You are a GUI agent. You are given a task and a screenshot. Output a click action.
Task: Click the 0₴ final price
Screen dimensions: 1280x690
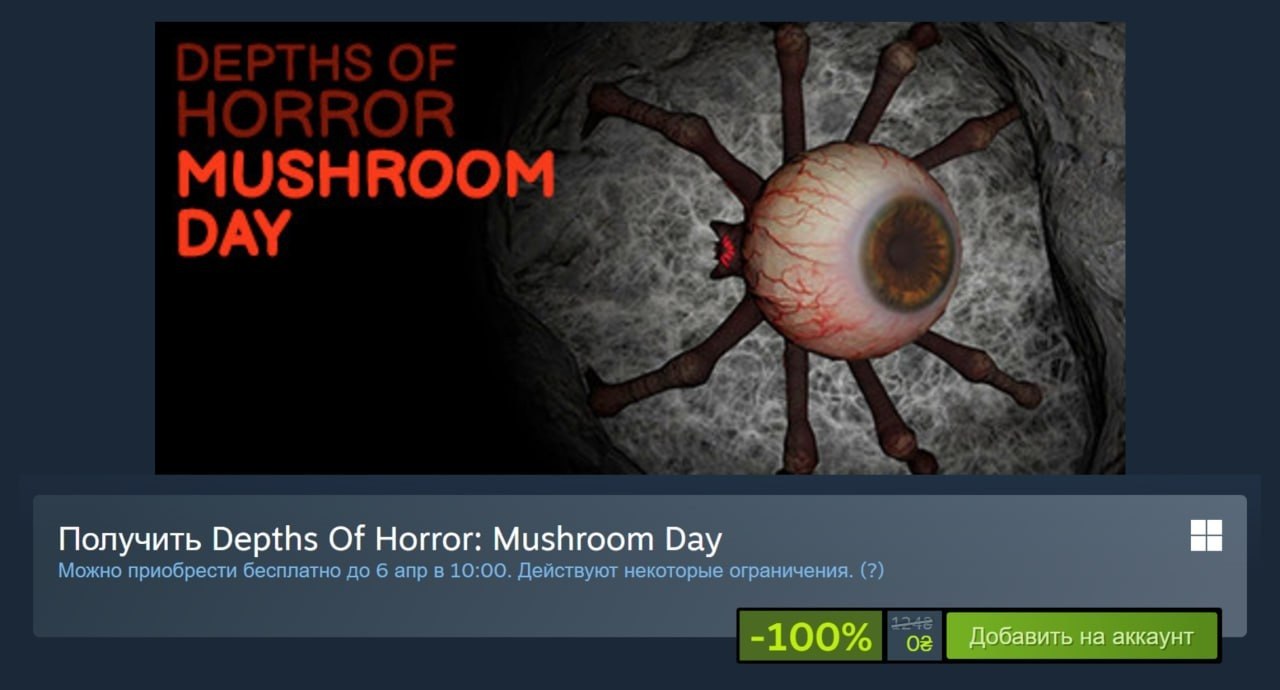(918, 644)
